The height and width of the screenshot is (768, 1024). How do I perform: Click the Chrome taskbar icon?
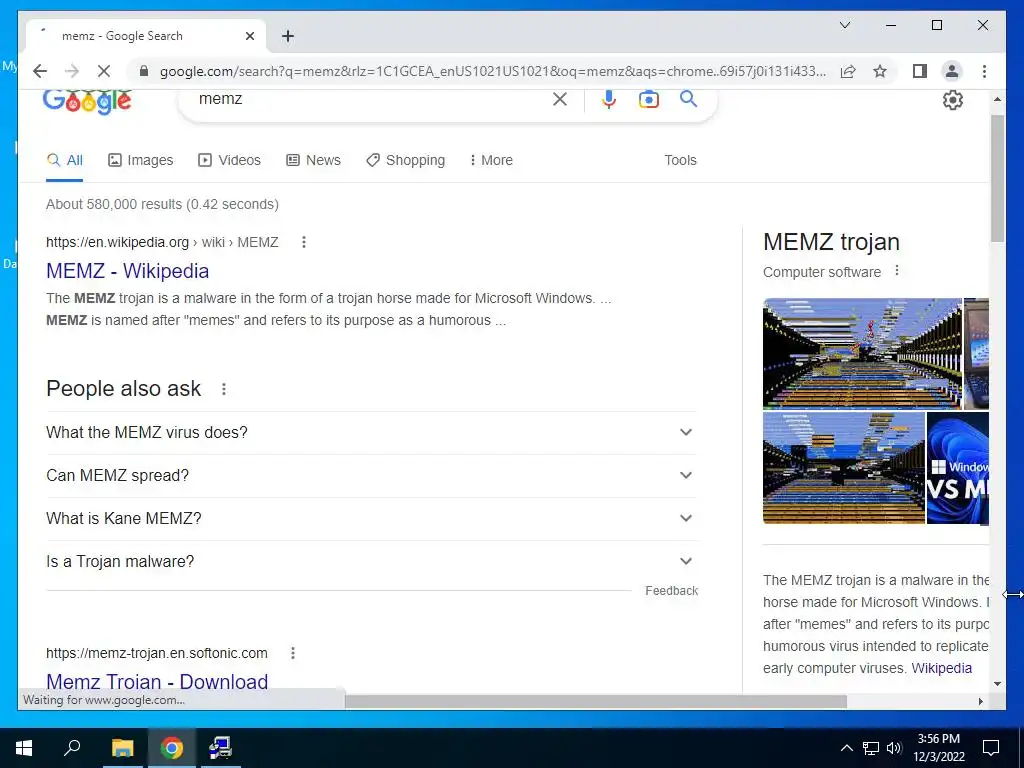[172, 748]
